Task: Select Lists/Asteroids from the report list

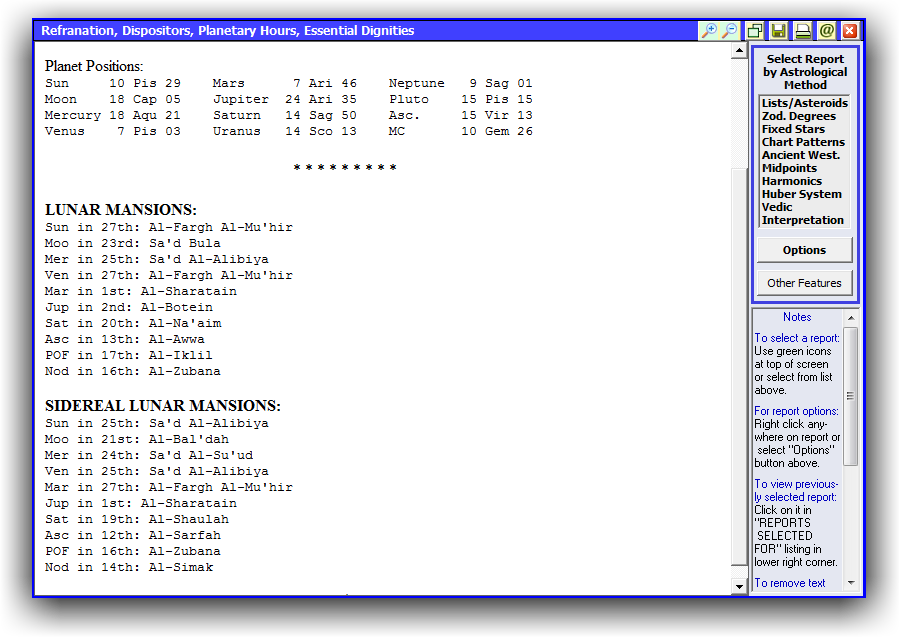Action: tap(804, 103)
